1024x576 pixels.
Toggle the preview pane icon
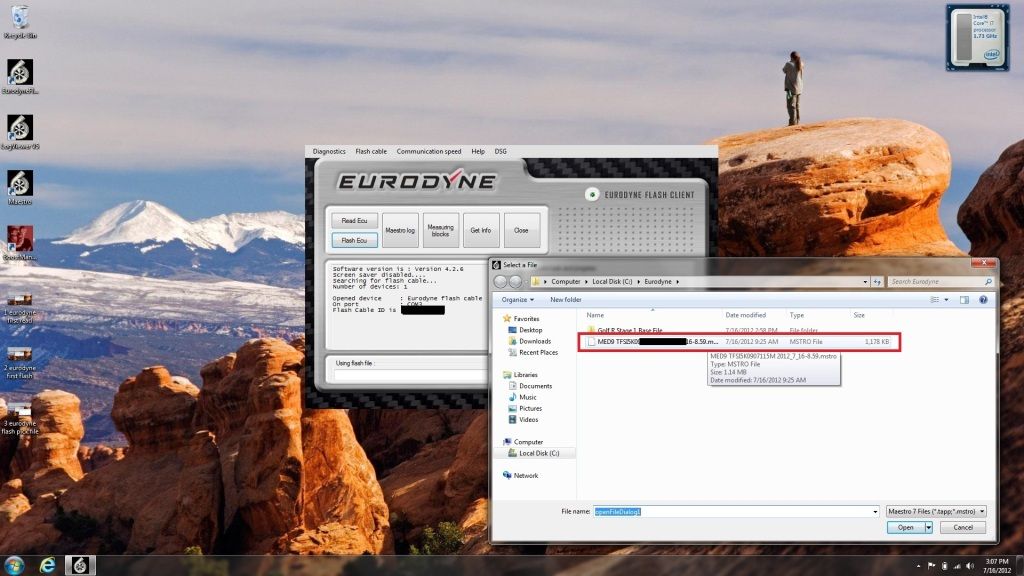pos(965,300)
